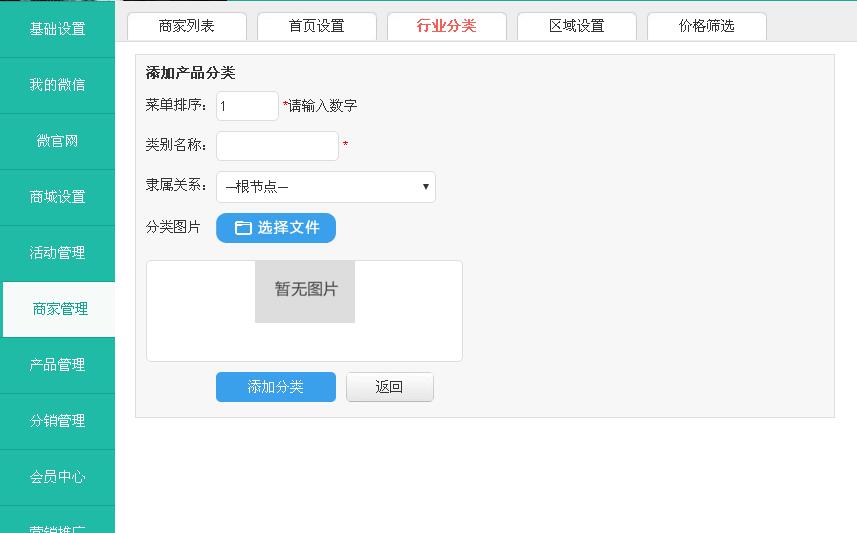Click the 添加分类 button
Viewport: 857px width, 533px height.
click(275, 387)
